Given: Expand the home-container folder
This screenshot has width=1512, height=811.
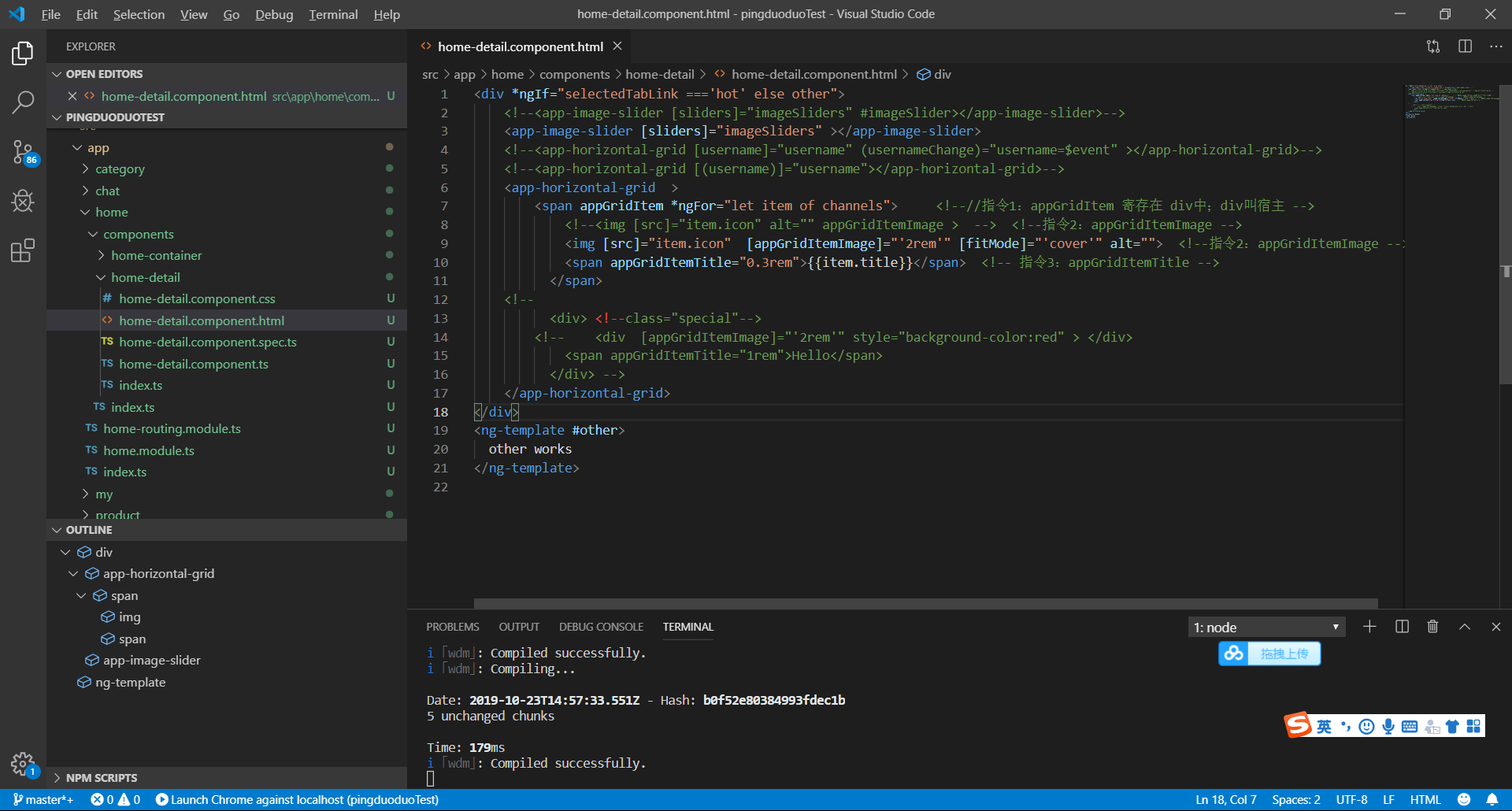Looking at the screenshot, I should [227, 256].
